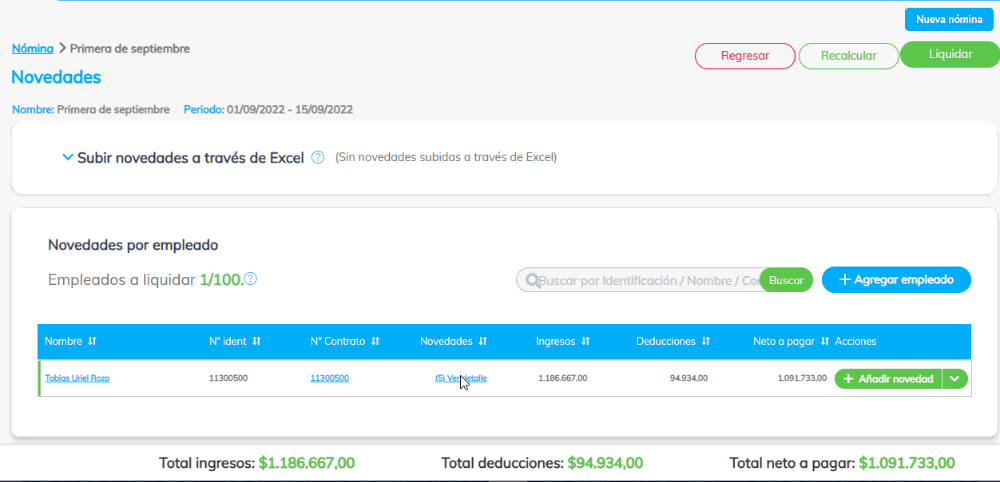Sort the Deducciones column
The image size is (1000, 482).
705,341
